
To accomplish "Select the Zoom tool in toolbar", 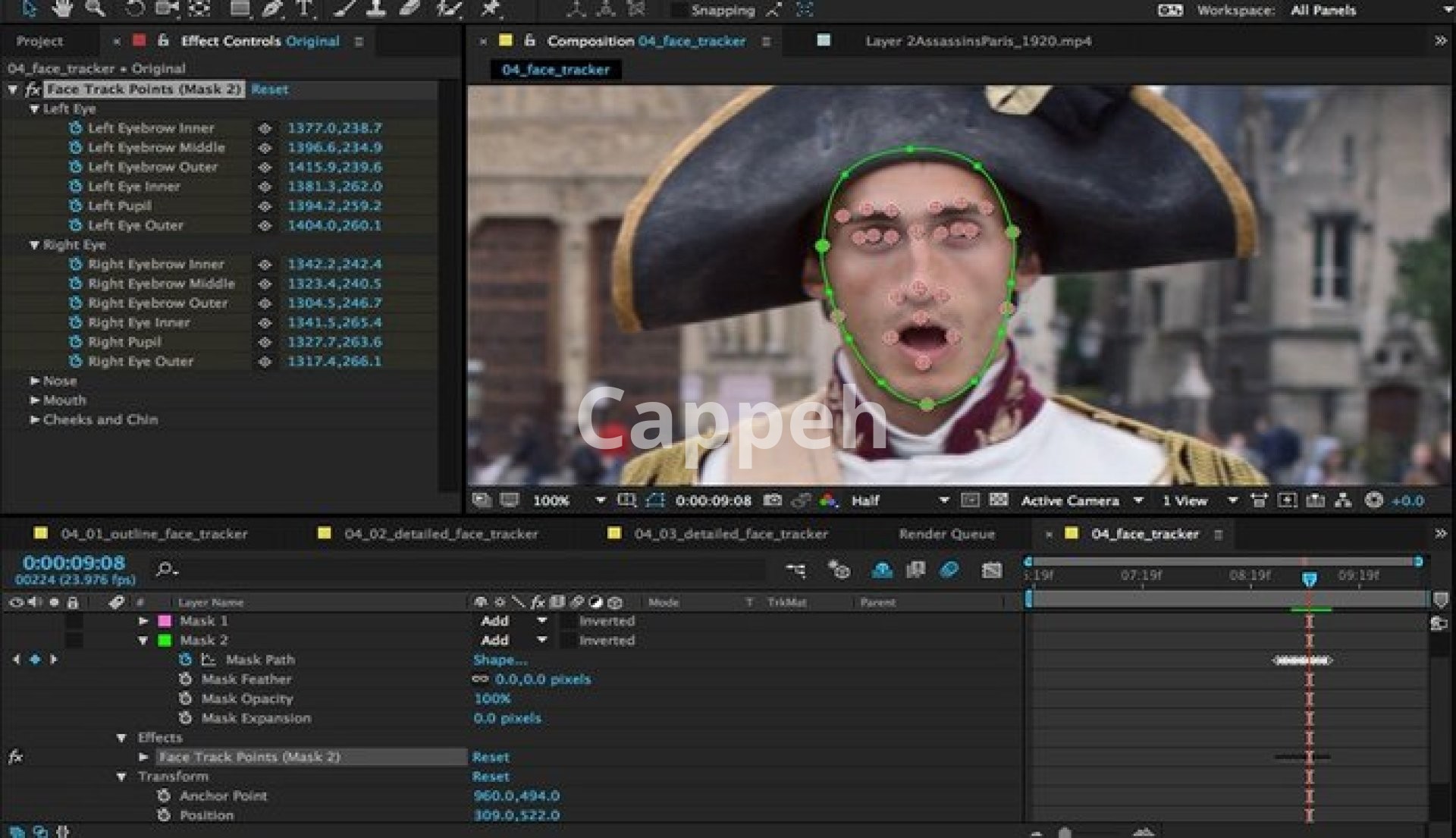I will click(x=95, y=8).
